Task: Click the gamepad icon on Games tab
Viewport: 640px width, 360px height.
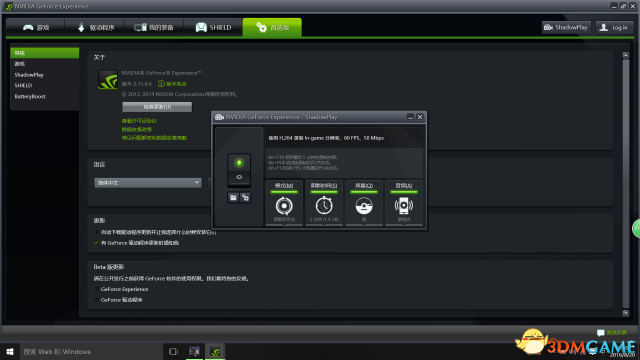Action: [x=28, y=27]
